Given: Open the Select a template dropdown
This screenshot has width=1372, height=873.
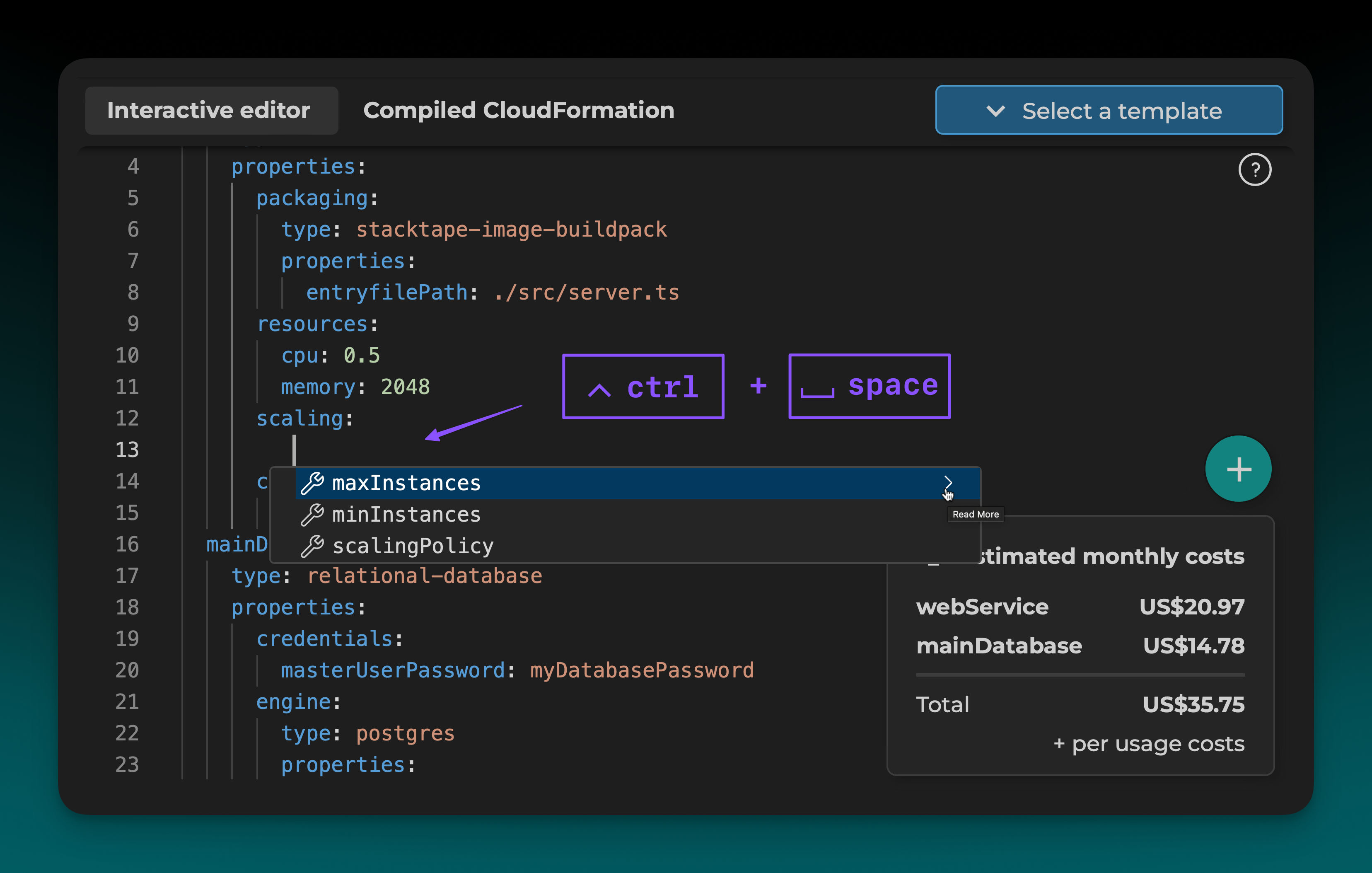Looking at the screenshot, I should 1109,111.
